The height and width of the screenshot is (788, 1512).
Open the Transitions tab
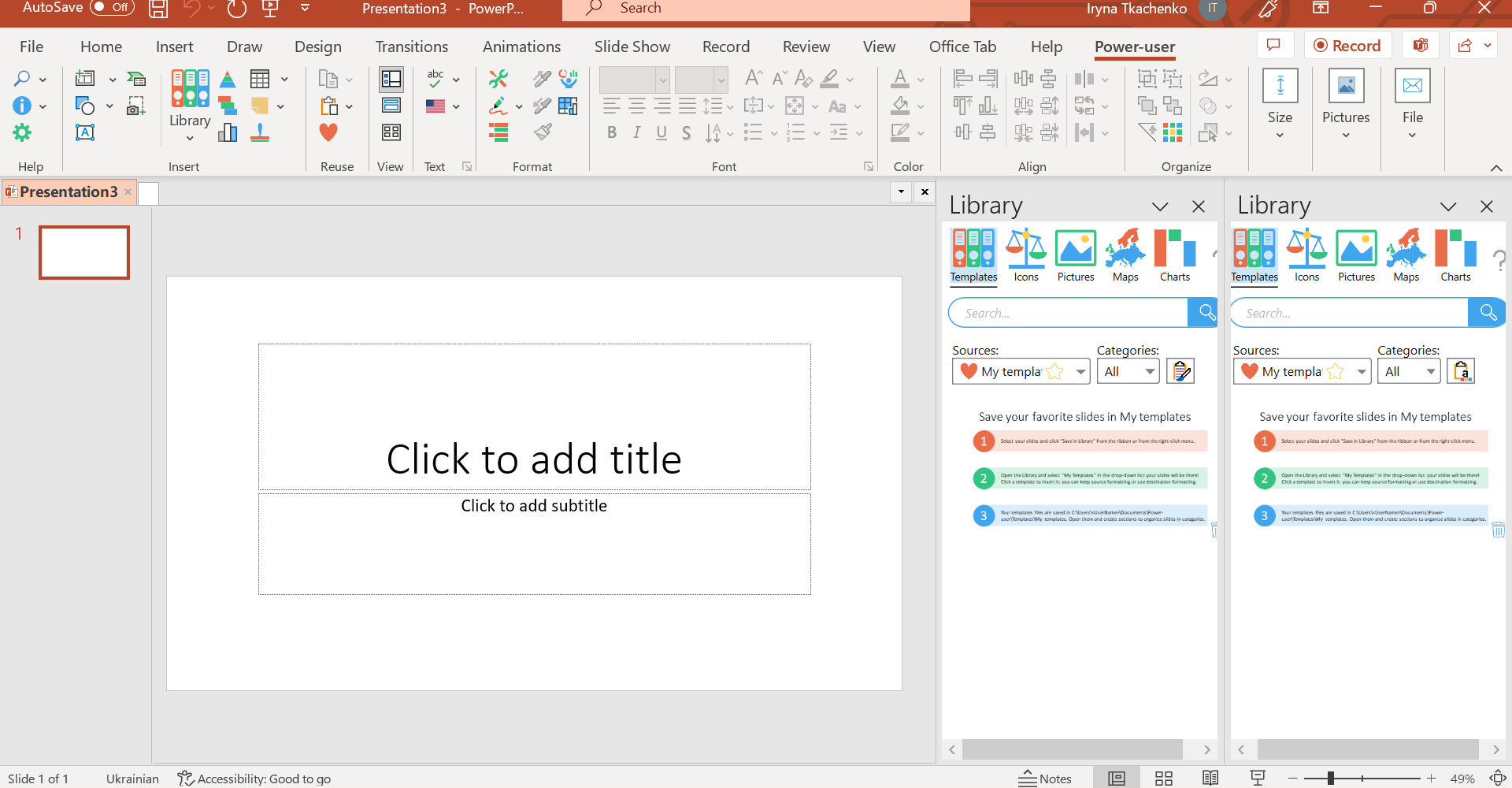click(x=412, y=46)
